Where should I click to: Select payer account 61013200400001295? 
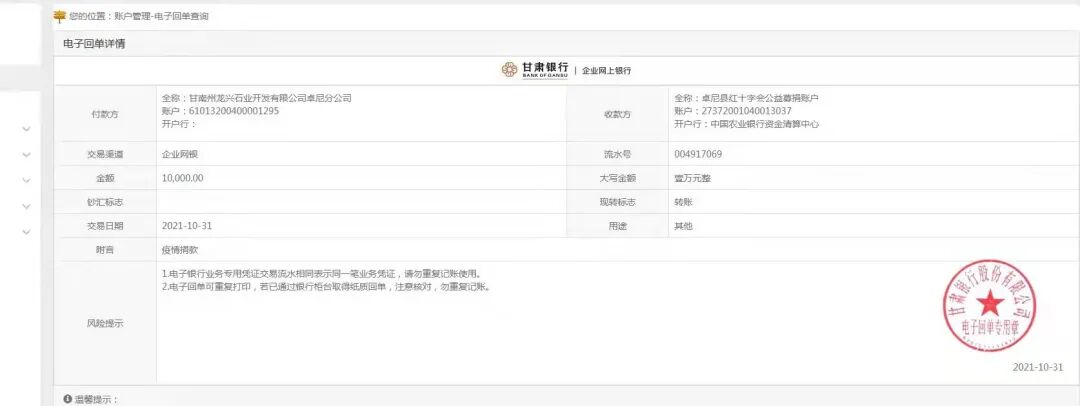point(233,111)
